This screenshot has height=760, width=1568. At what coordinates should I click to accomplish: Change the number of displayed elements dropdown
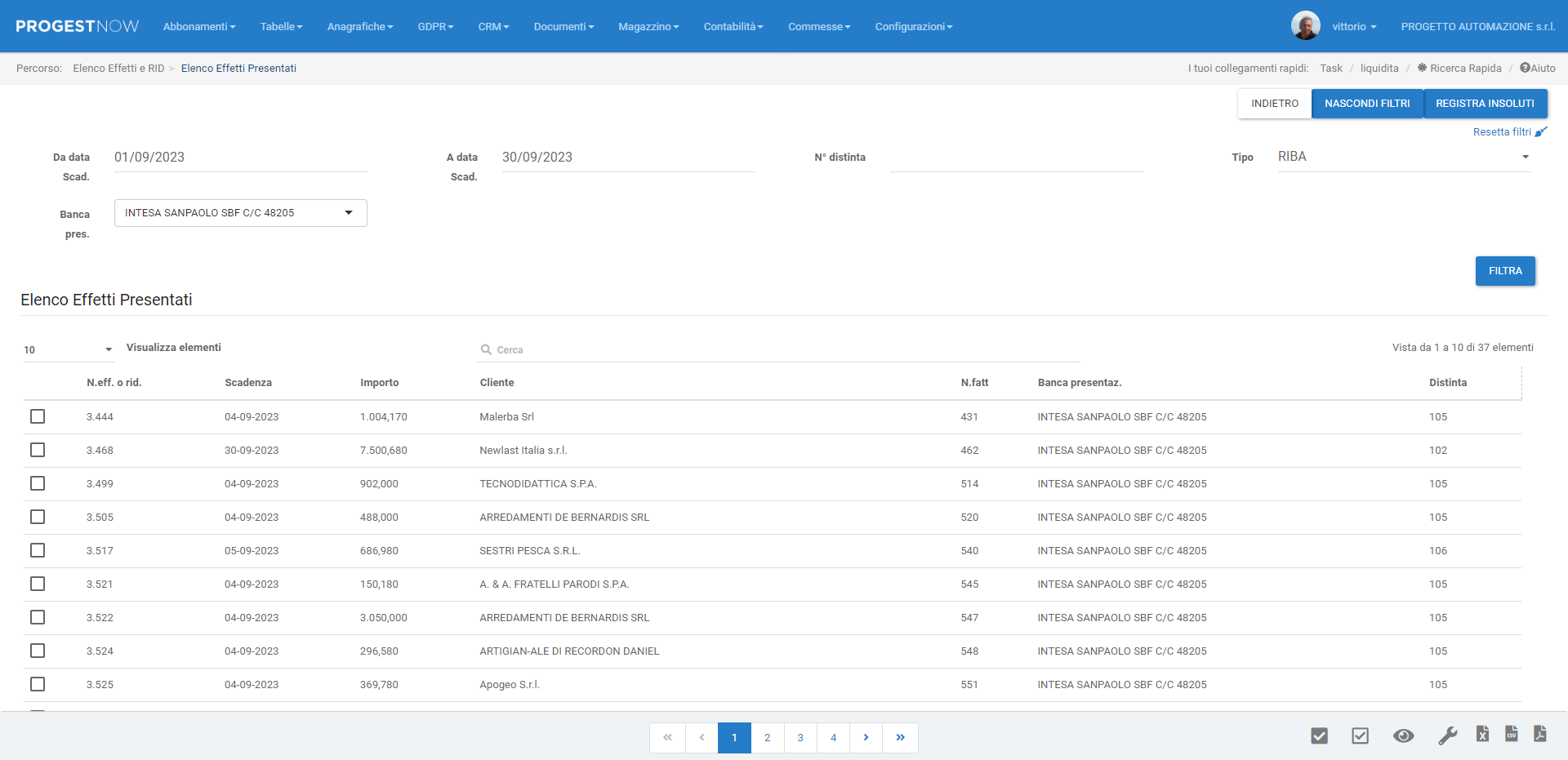69,349
